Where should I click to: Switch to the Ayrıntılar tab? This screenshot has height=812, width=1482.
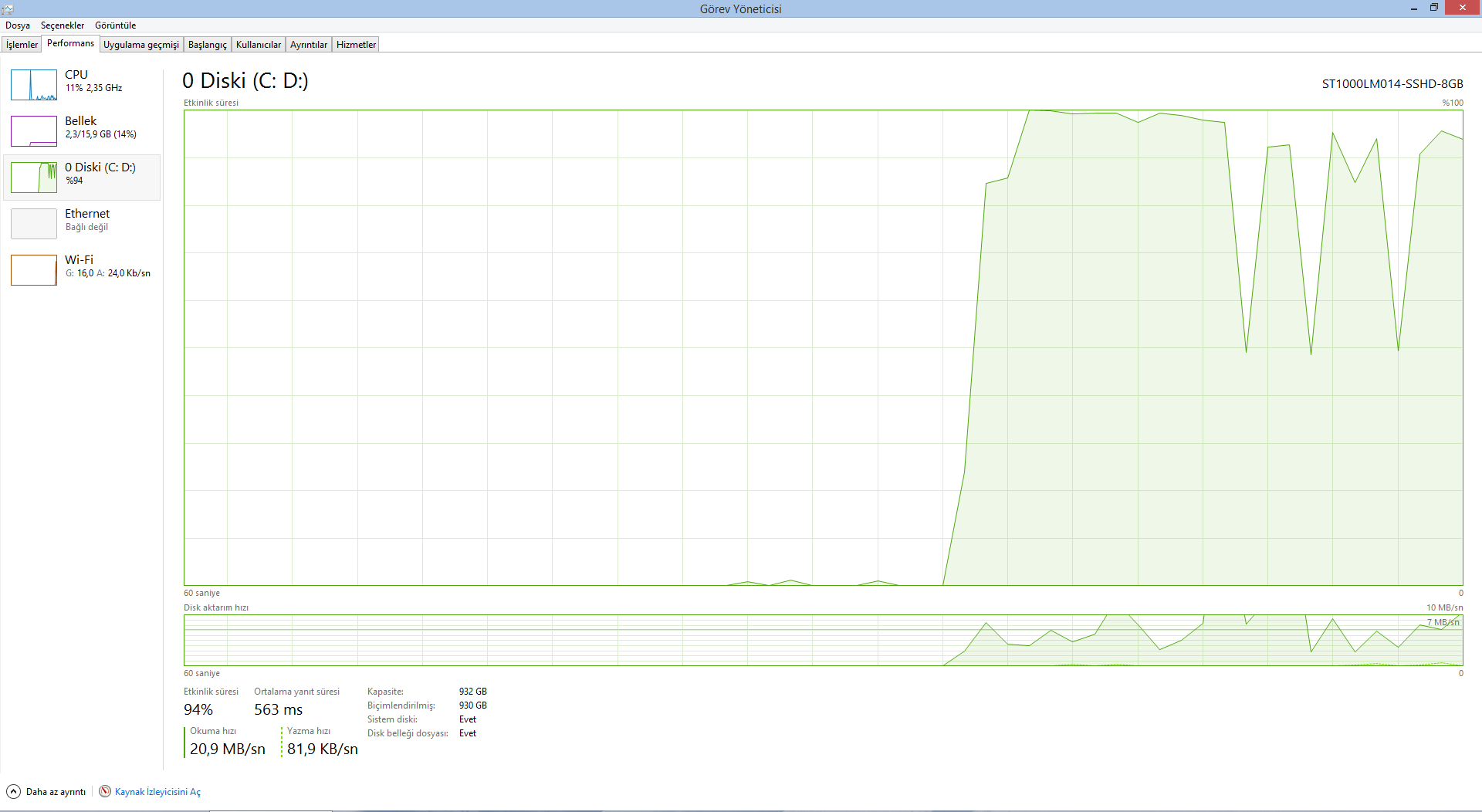(x=309, y=45)
